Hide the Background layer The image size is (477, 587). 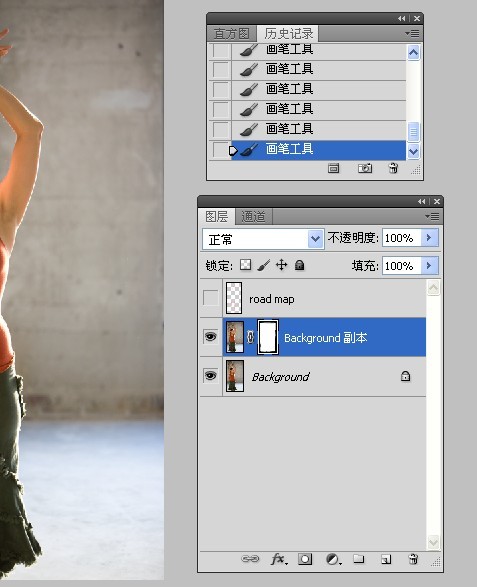tap(210, 375)
